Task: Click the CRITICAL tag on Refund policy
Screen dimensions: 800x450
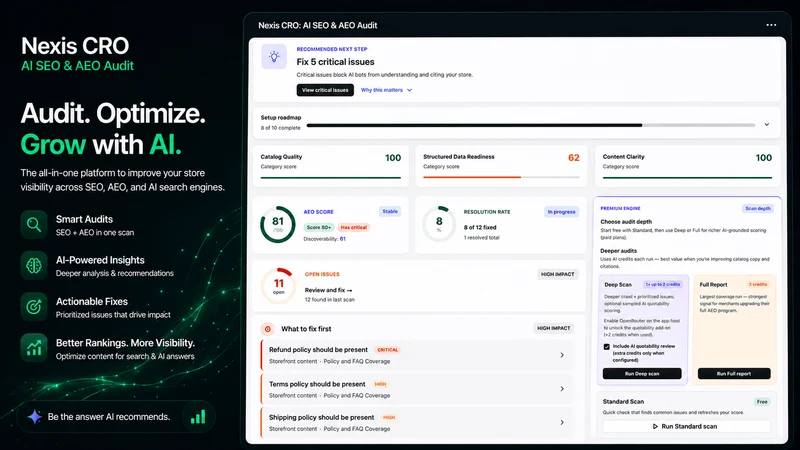Action: click(387, 350)
